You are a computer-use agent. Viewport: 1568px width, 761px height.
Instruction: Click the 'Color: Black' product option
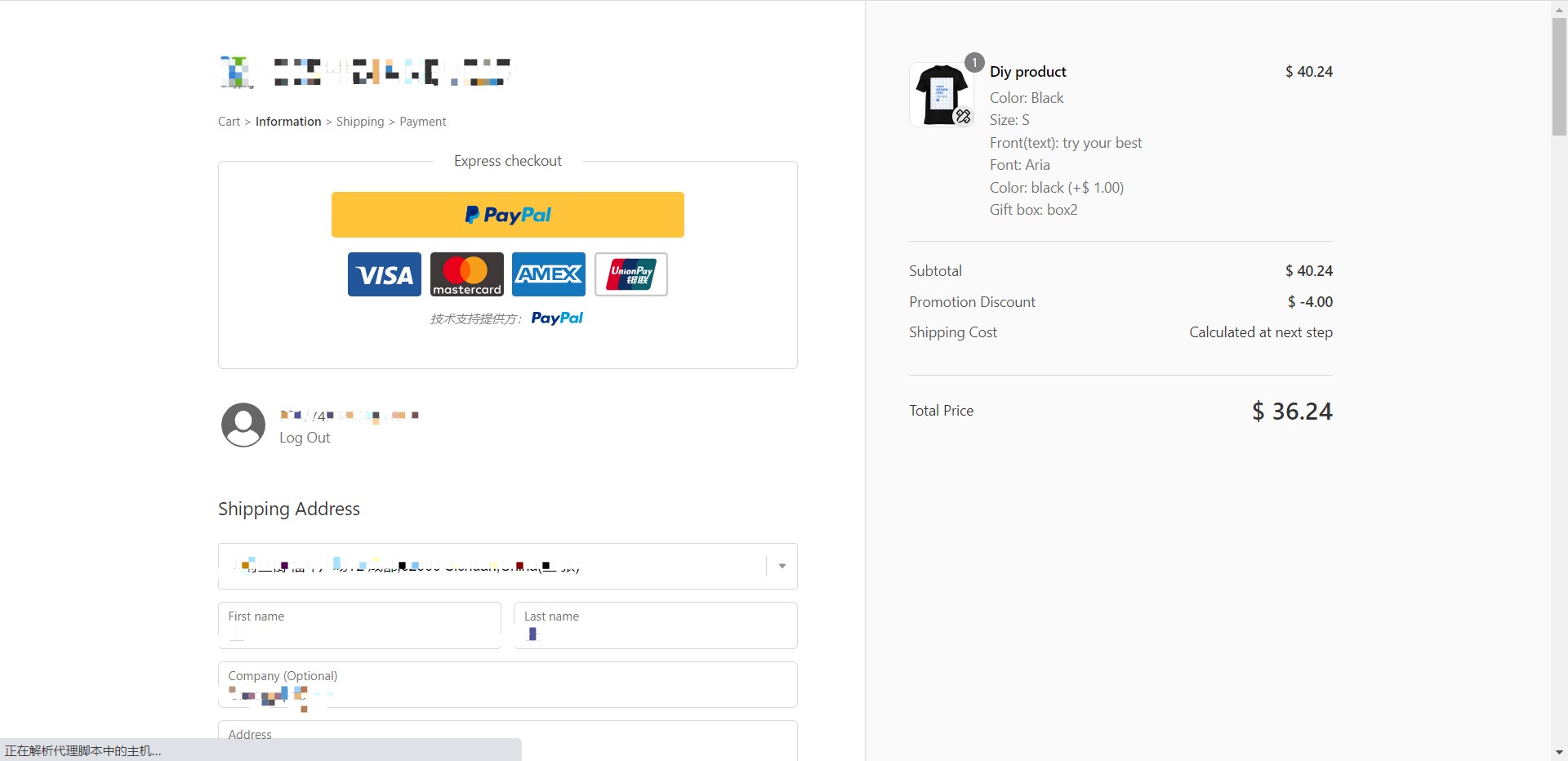1027,98
